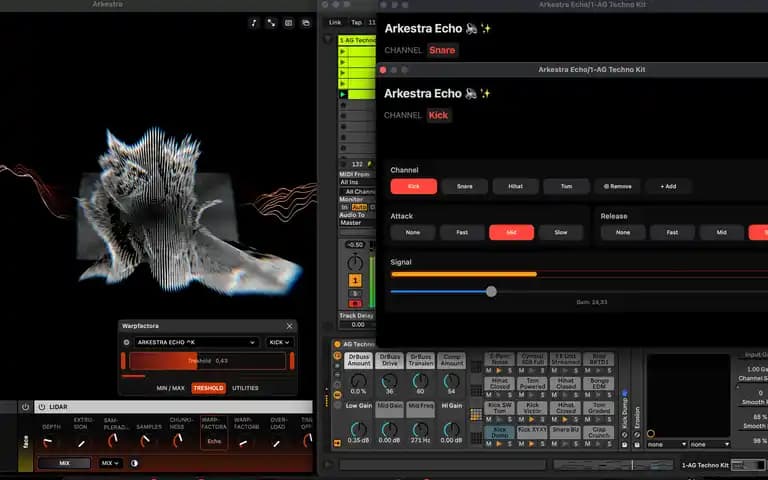Image resolution: width=768 pixels, height=480 pixels.
Task: Open the first none dropdown under display
Action: click(x=667, y=444)
